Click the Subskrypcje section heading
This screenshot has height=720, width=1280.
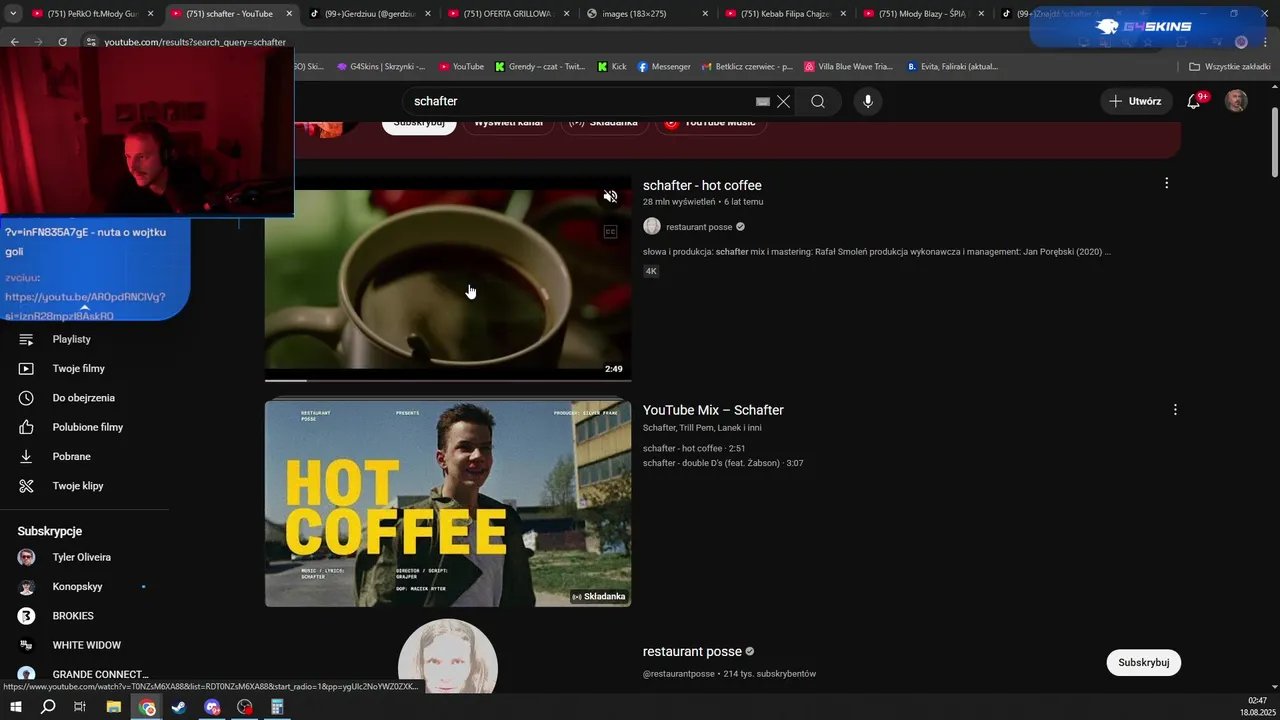(x=50, y=531)
